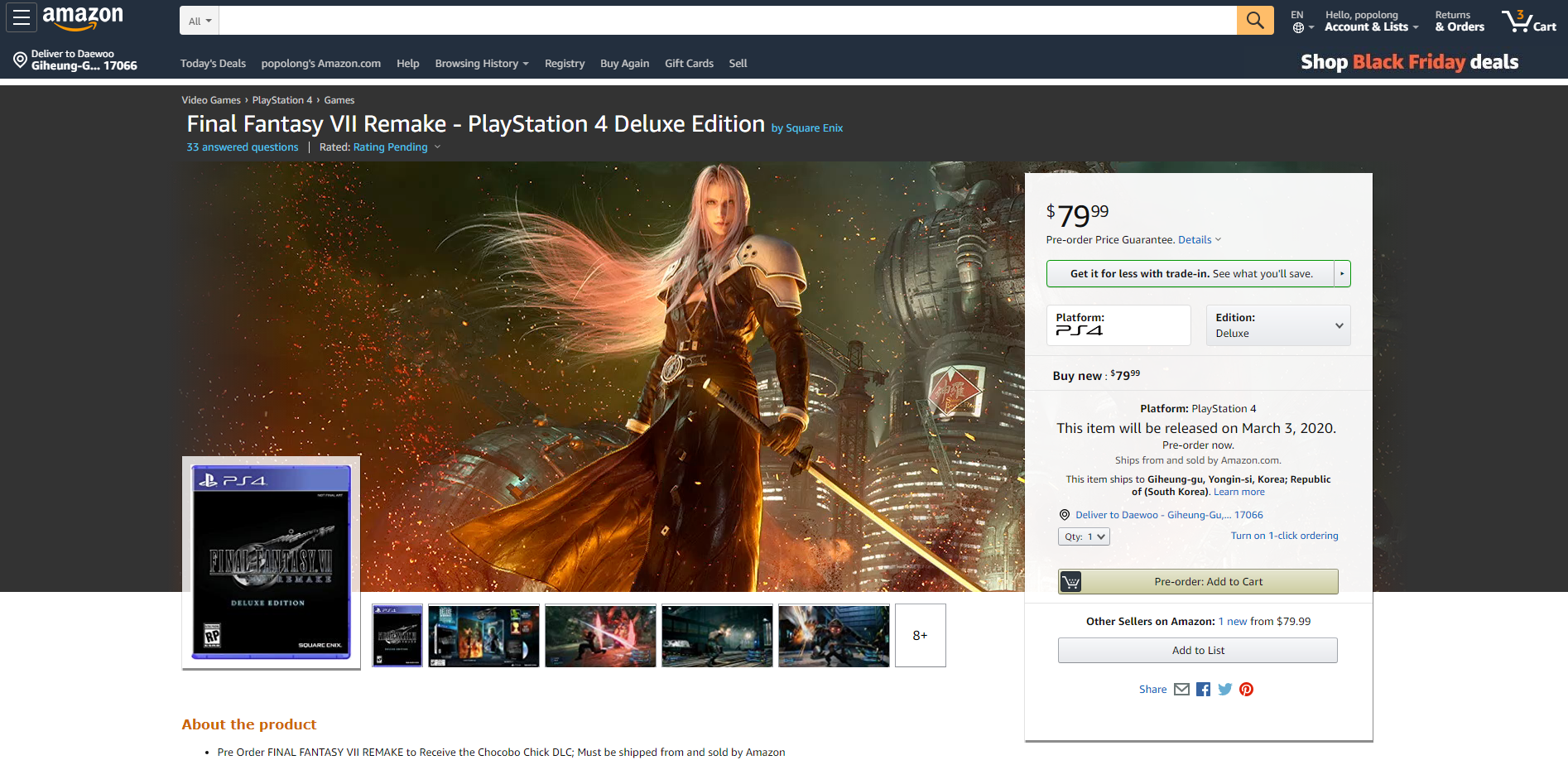
Task: Turn on 1-click ordering
Action: coord(1284,536)
